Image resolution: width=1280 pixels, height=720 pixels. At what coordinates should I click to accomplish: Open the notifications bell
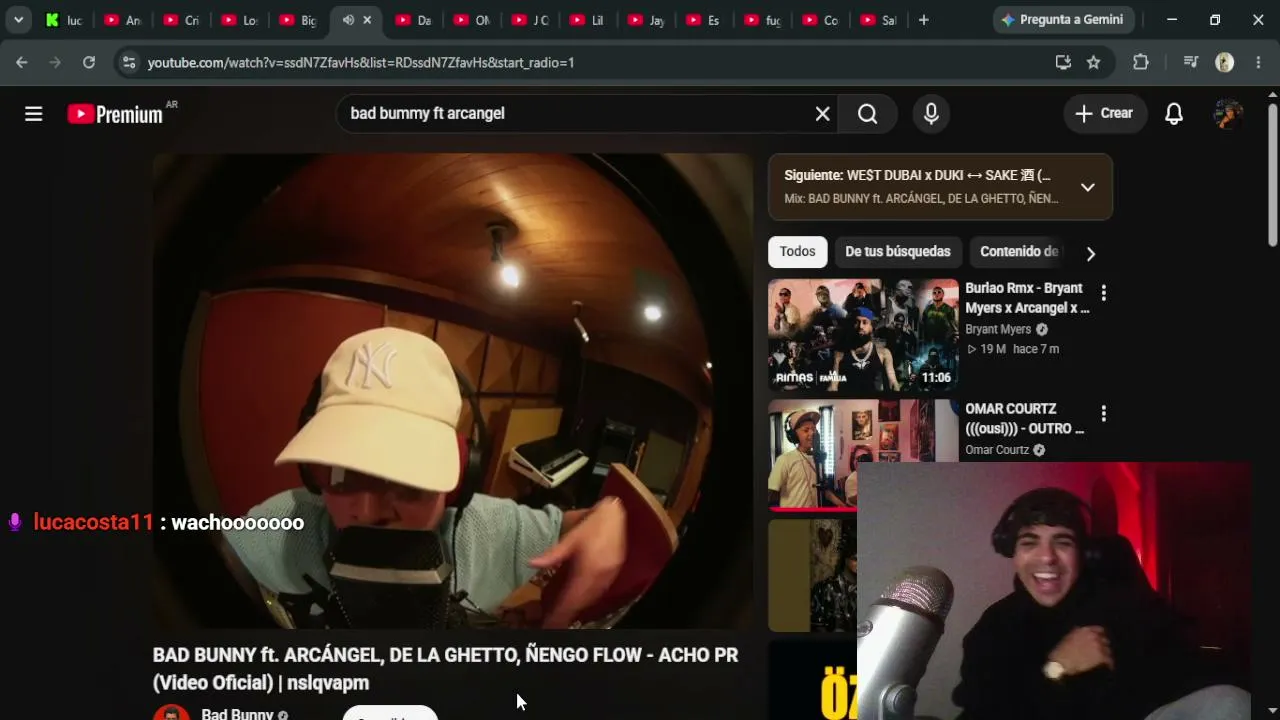click(x=1174, y=114)
